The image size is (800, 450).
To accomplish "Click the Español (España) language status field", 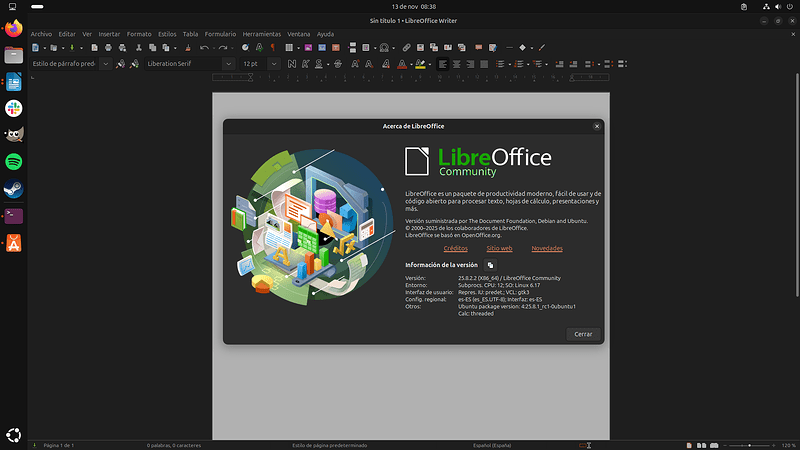I will (x=491, y=445).
